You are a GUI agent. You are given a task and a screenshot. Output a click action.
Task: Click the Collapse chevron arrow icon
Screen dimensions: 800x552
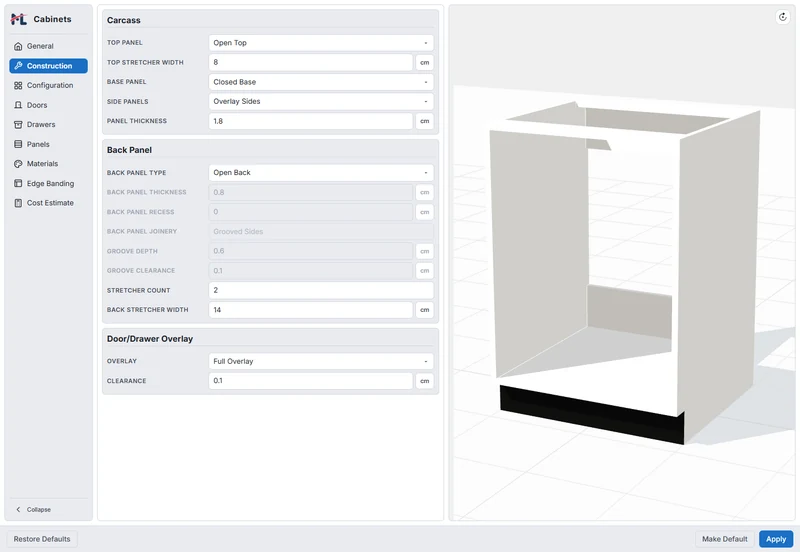[x=18, y=510]
